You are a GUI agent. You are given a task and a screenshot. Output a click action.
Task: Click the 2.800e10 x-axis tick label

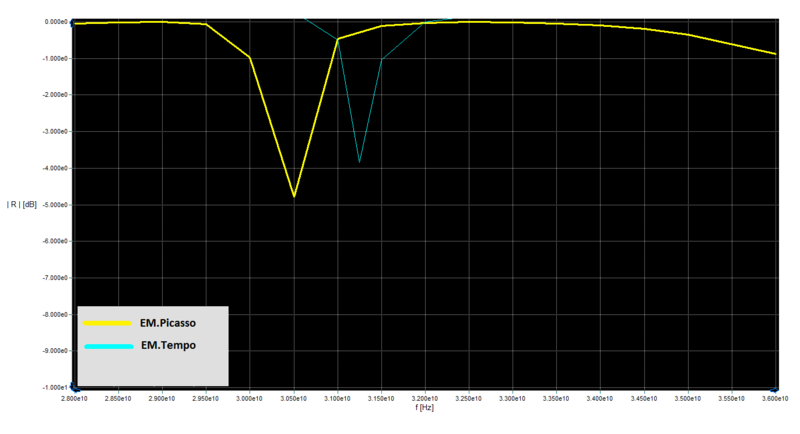[x=74, y=398]
